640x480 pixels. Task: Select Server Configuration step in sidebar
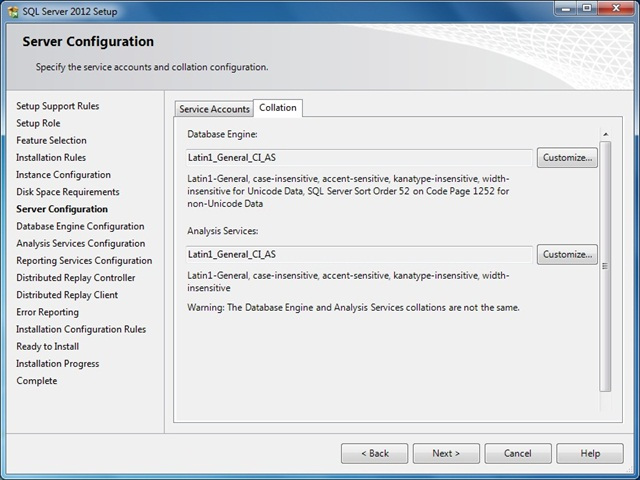62,209
